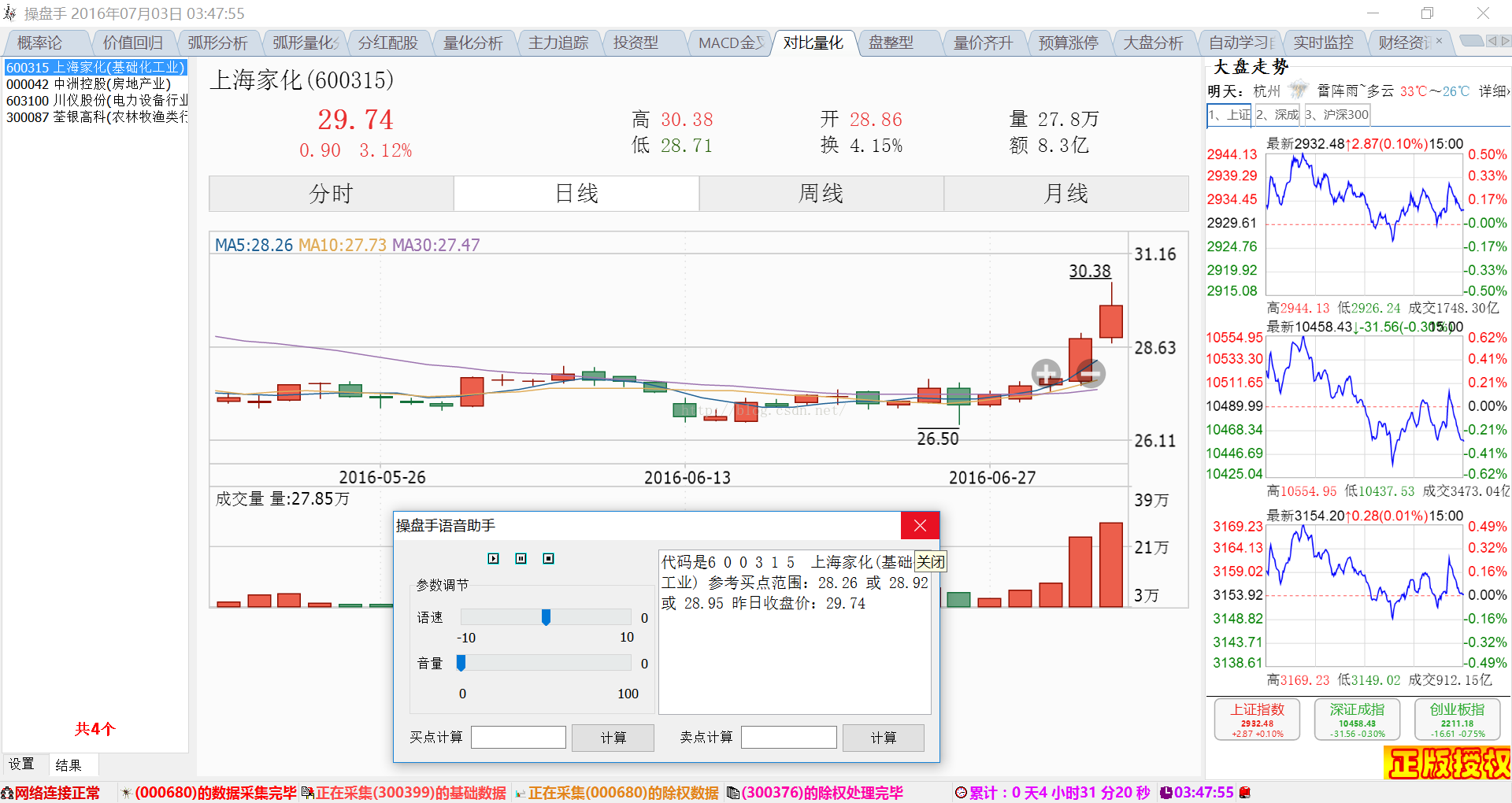Zoom in on the chart with the plus icon

pyautogui.click(x=1046, y=372)
